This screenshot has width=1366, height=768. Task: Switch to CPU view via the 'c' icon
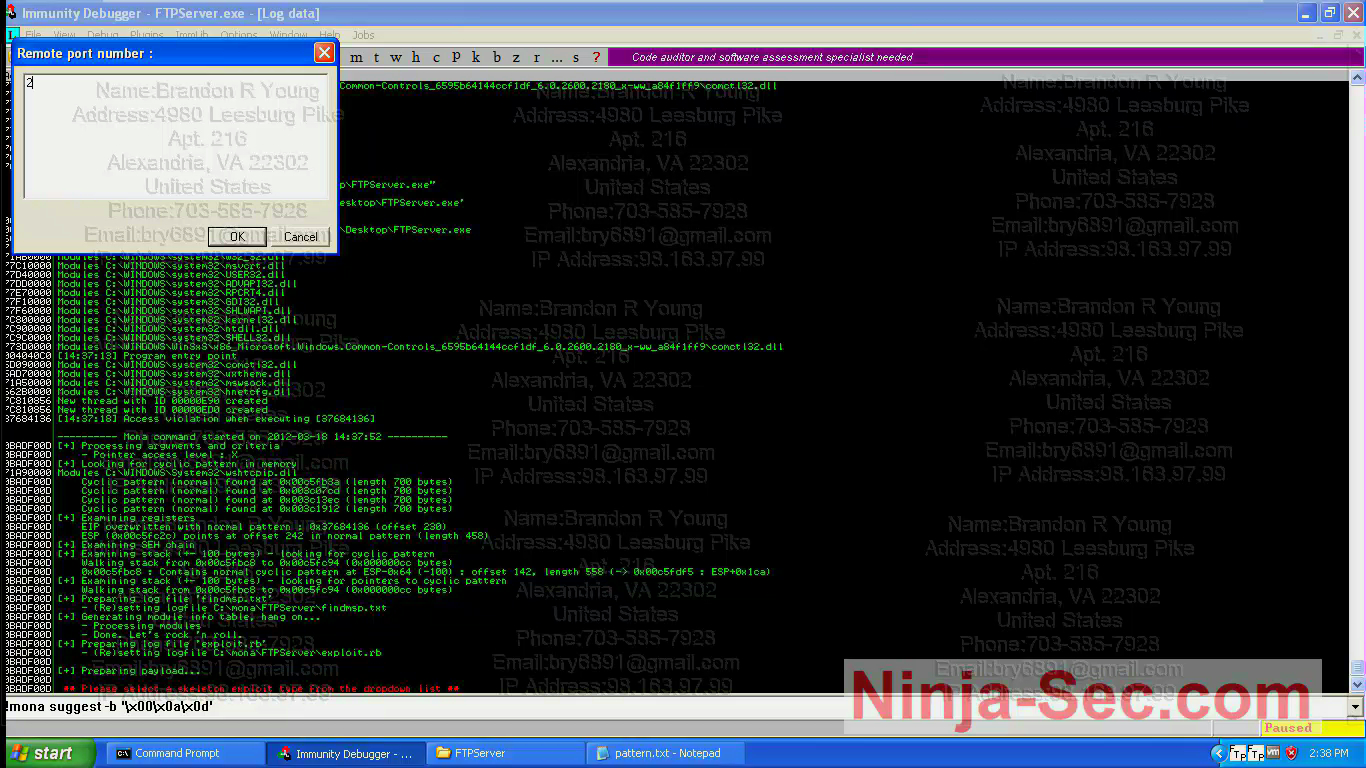pyautogui.click(x=436, y=57)
